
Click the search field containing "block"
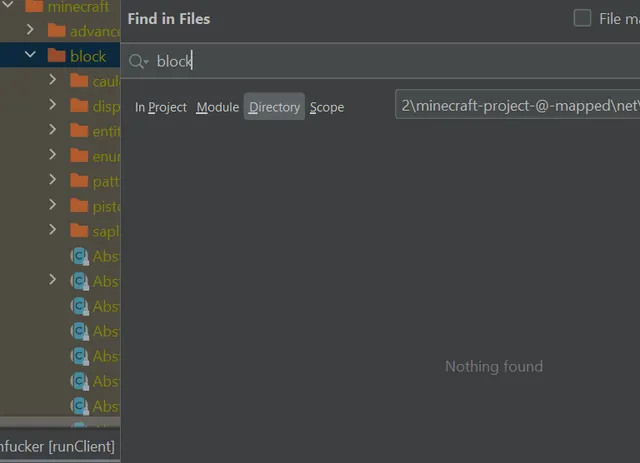point(380,61)
